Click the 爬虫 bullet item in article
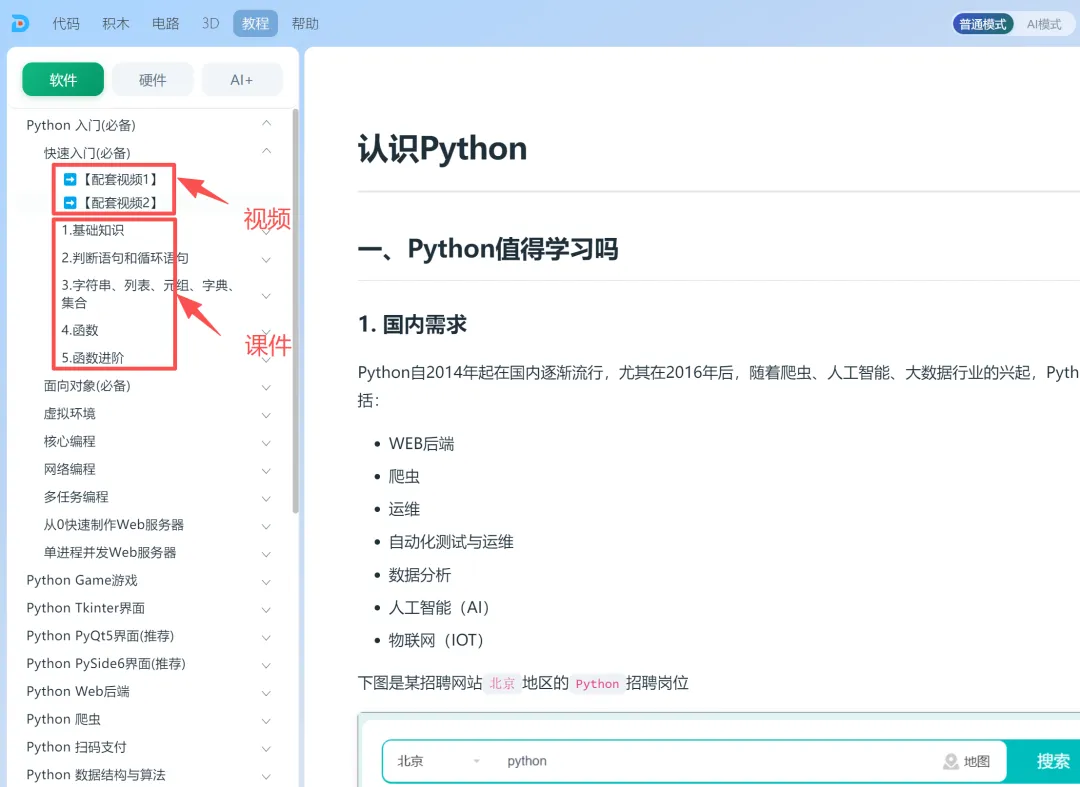This screenshot has width=1080, height=787. click(404, 476)
